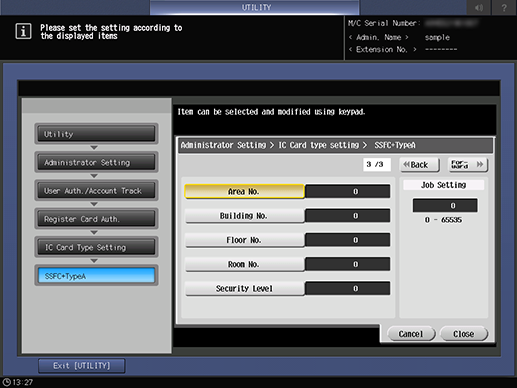The height and width of the screenshot is (388, 517).
Task: Click the Admin. Name value sample
Action: click(x=437, y=37)
